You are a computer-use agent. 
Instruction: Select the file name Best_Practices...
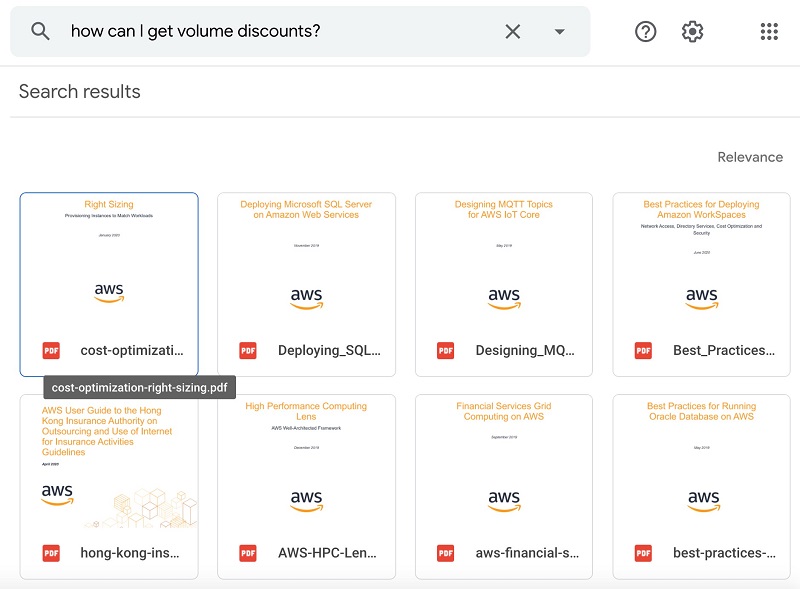point(724,351)
